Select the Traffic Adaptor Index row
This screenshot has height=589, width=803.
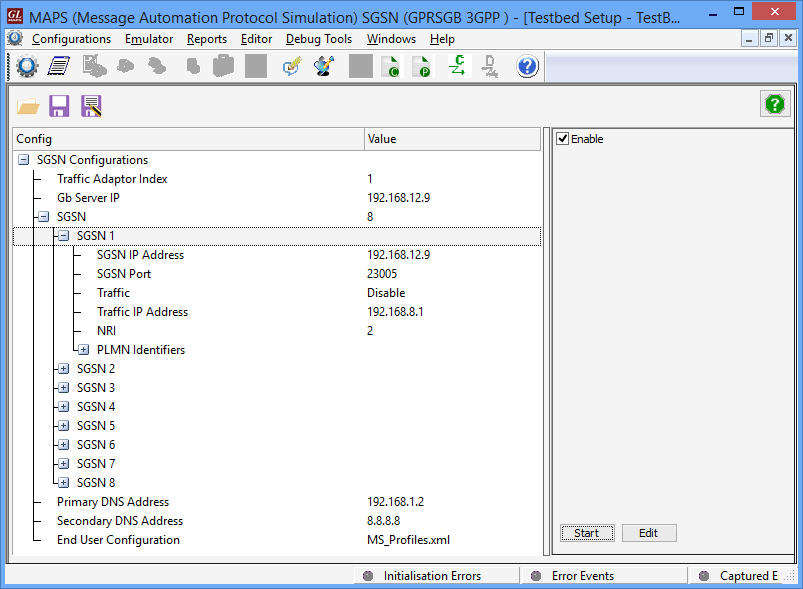pyautogui.click(x=277, y=179)
